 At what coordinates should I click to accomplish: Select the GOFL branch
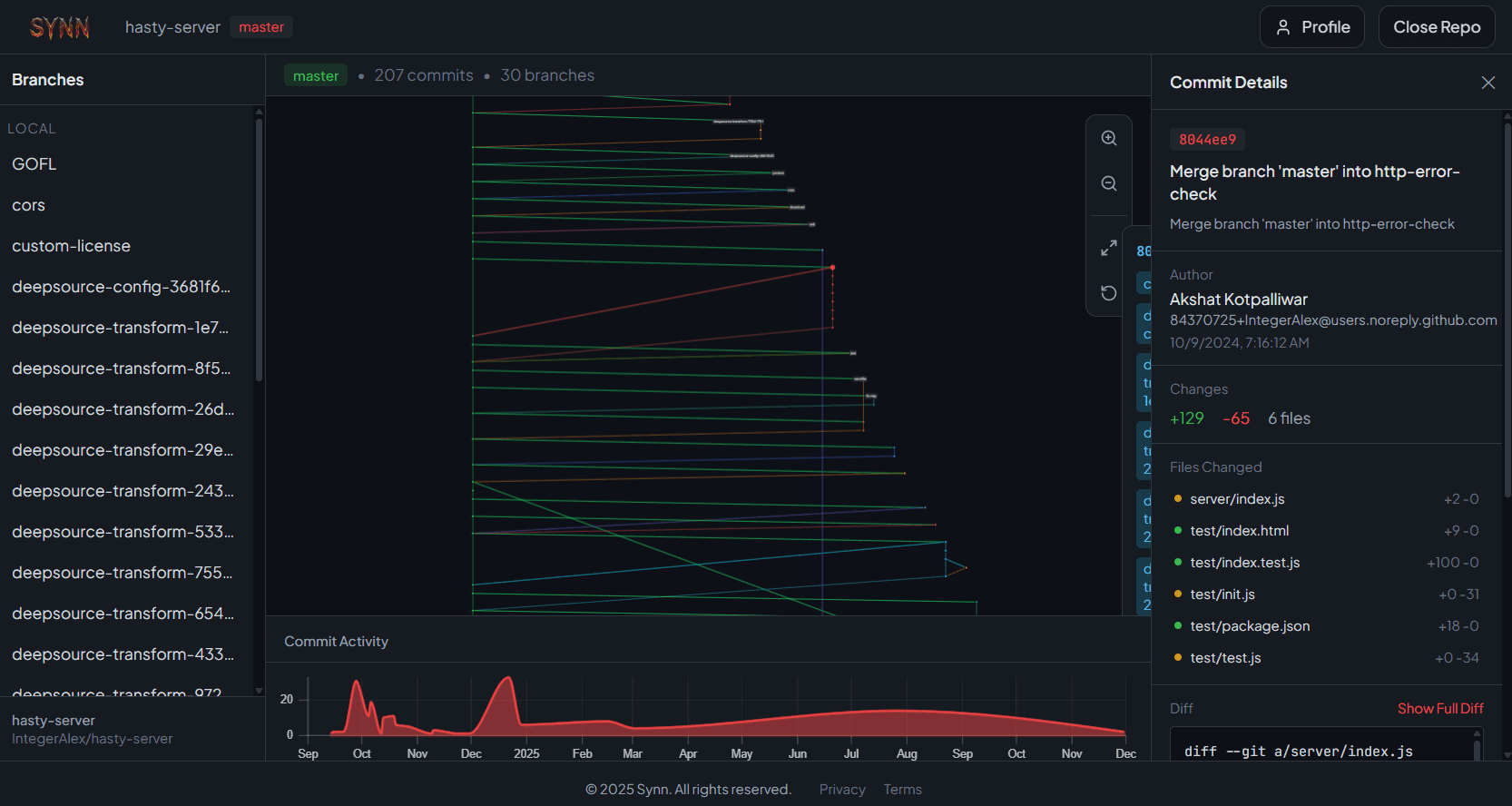point(34,164)
